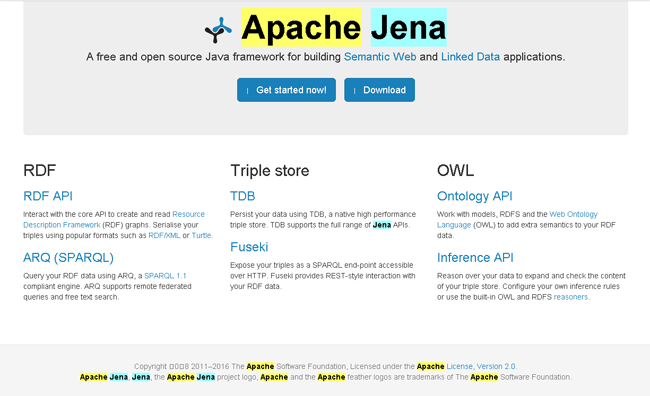This screenshot has width=650, height=396.
Task: Open the Inference API heading link
Action: click(x=475, y=258)
